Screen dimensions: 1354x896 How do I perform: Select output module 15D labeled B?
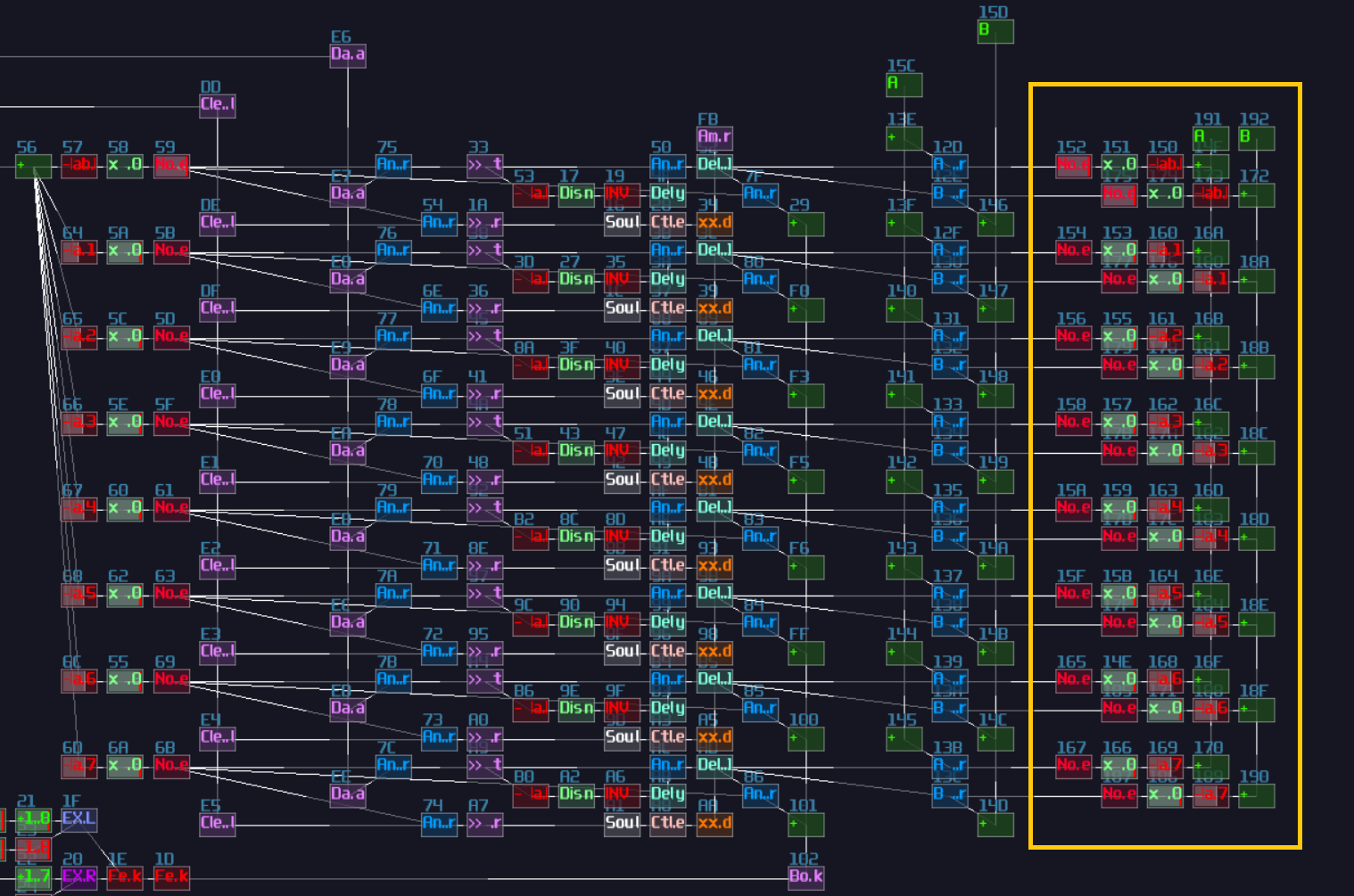tap(995, 31)
